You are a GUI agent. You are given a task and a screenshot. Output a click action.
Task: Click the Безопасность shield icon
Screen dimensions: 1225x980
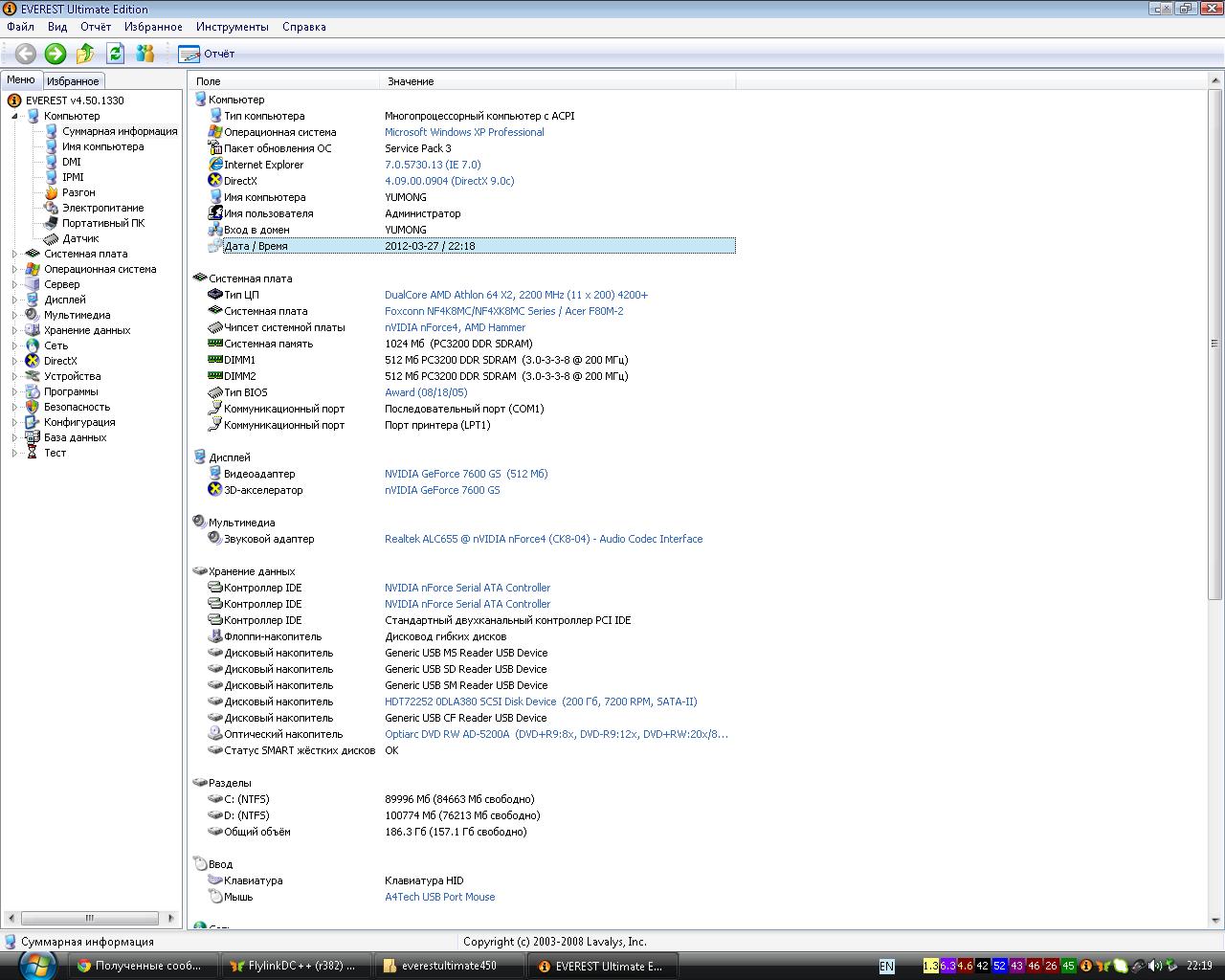(33, 407)
